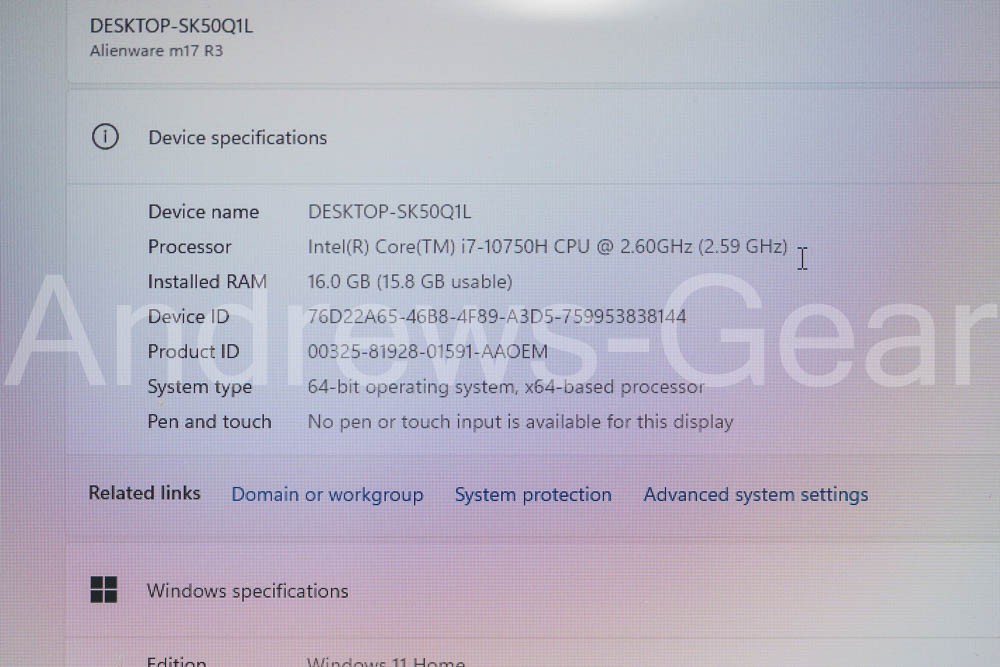Screen dimensions: 1000x667
Task: Click the Product ID label
Action: coord(193,352)
